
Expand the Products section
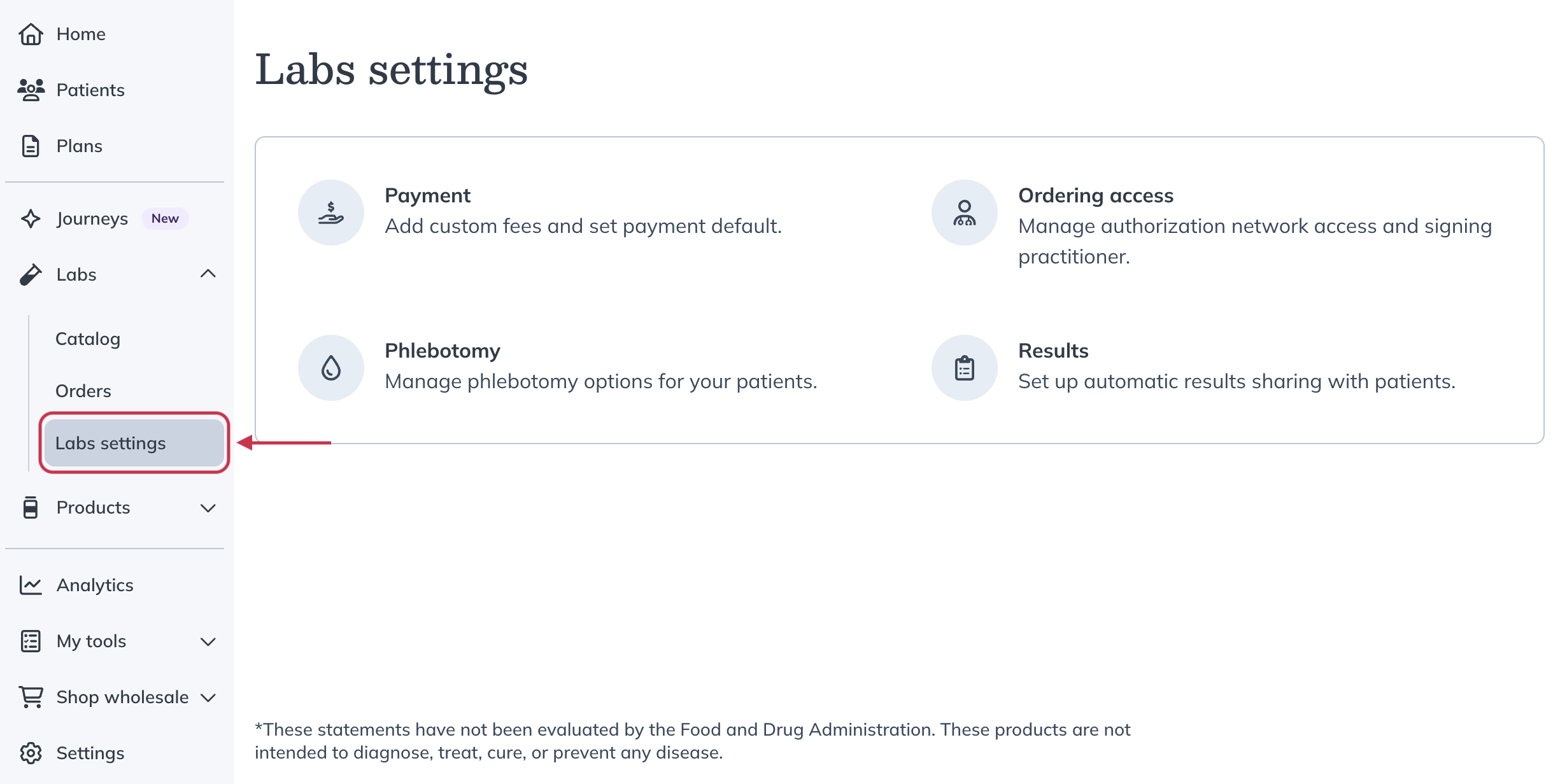point(208,507)
